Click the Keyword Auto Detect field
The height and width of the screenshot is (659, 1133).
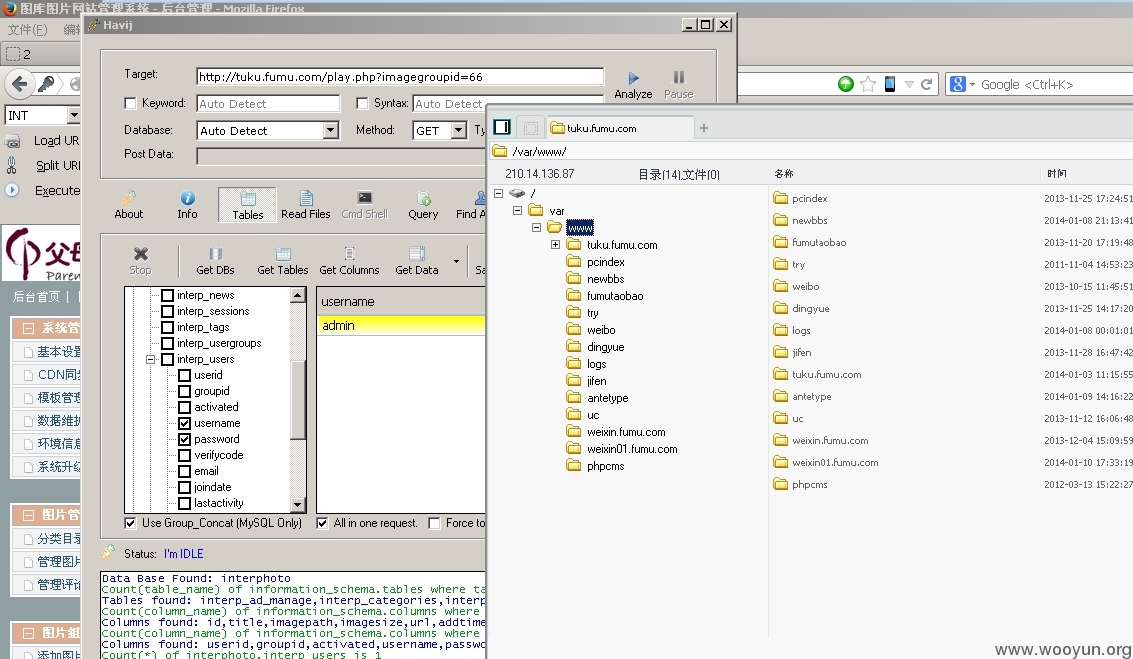268,103
